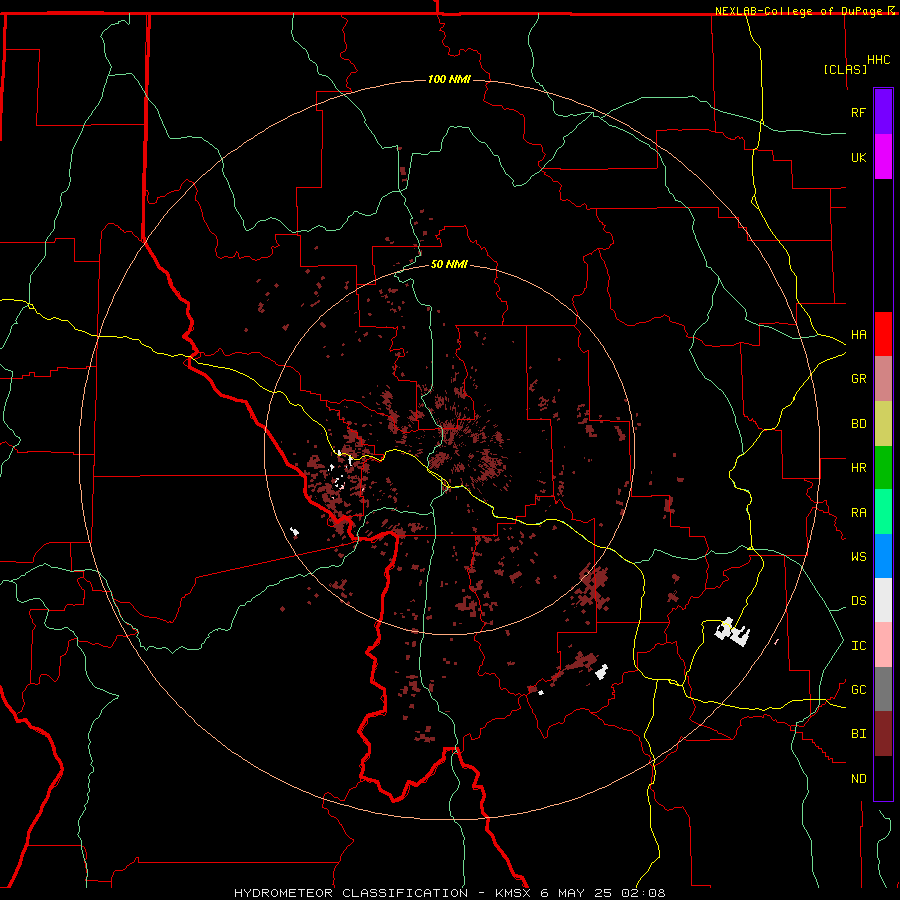Viewport: 900px width, 900px height.
Task: Click the WS legend label
Action: click(x=858, y=557)
